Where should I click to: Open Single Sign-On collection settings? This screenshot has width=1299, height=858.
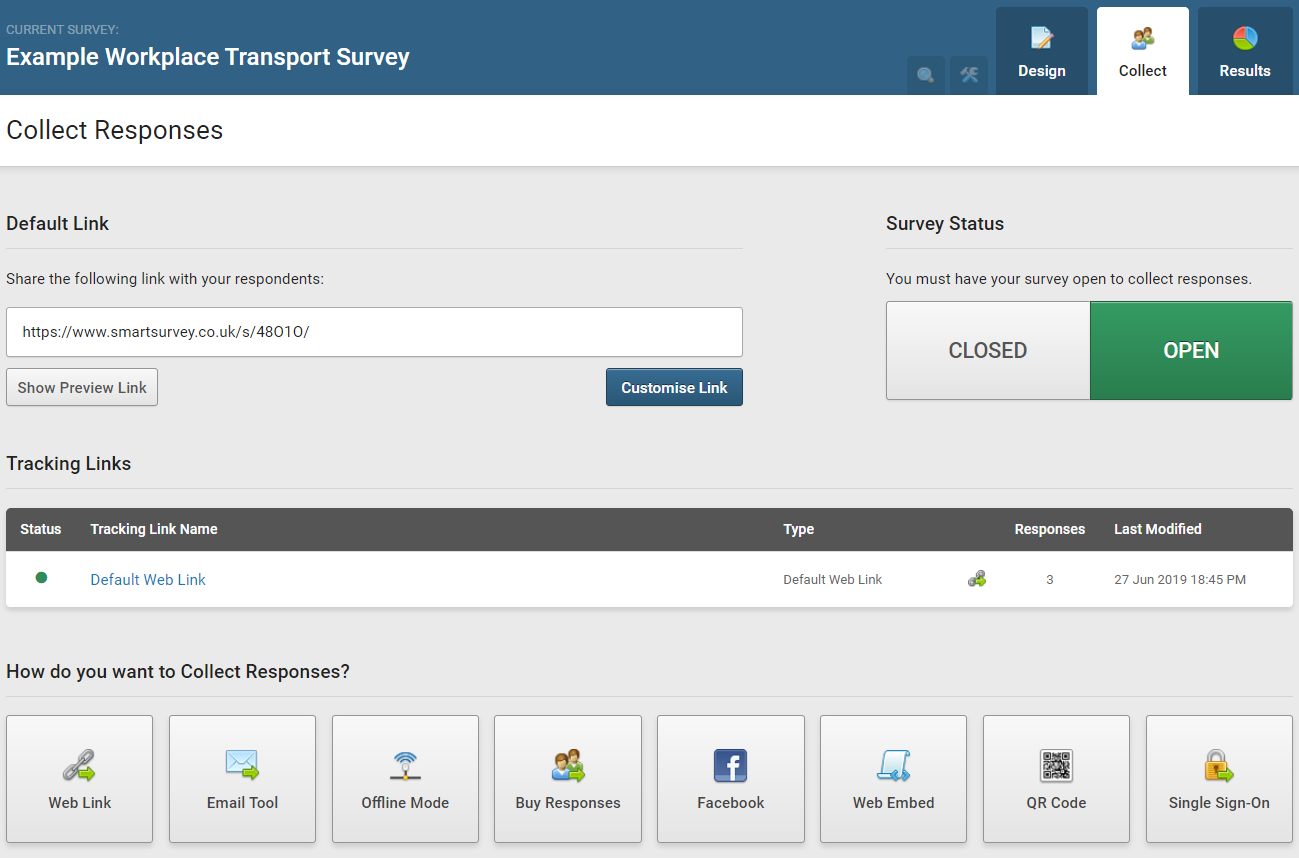(1218, 779)
